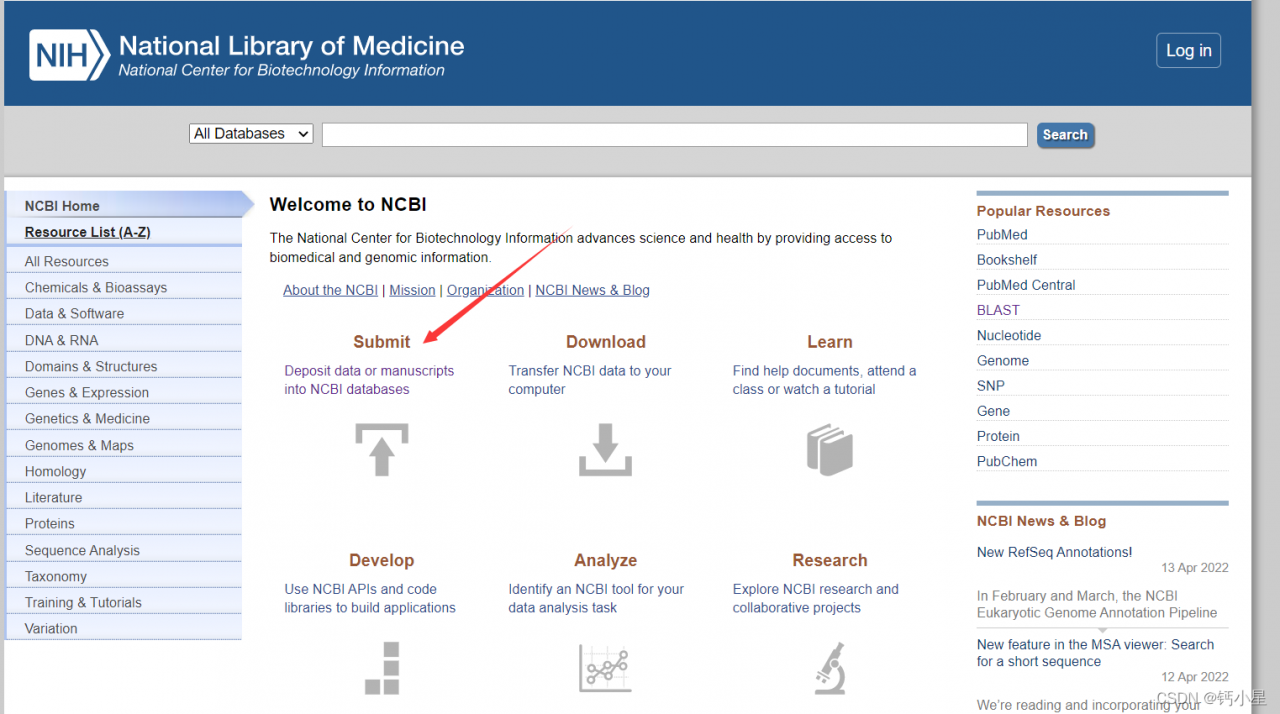Viewport: 1280px width, 714px height.
Task: Click National Library of Medicine title
Action: click(291, 46)
